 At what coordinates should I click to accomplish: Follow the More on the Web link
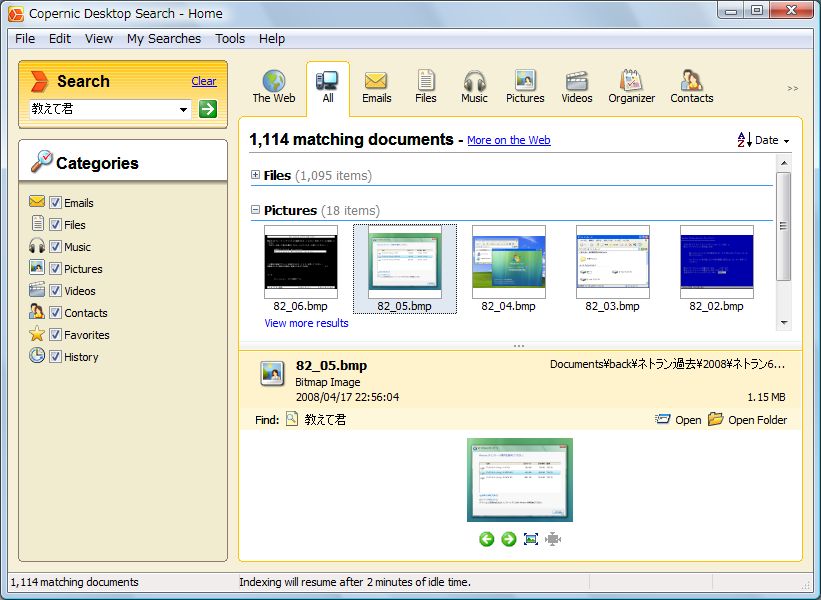(508, 140)
